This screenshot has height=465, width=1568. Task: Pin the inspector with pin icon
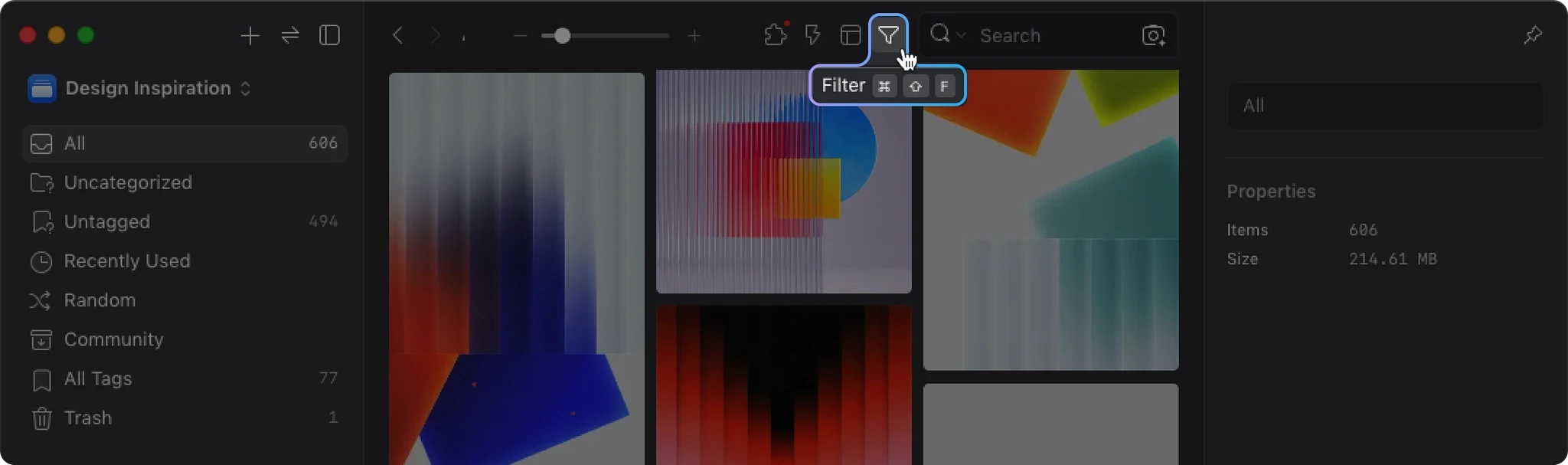coord(1532,35)
